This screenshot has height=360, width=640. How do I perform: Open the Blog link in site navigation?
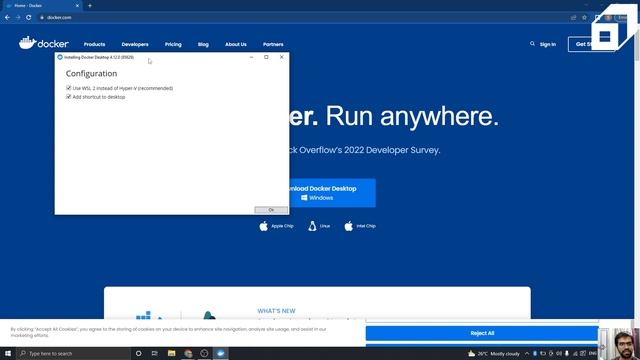coord(203,44)
